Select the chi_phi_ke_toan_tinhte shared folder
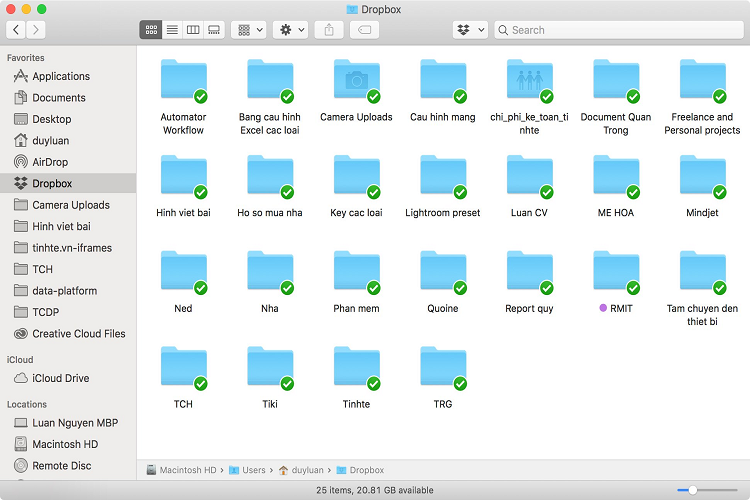This screenshot has height=500, width=750. (530, 80)
